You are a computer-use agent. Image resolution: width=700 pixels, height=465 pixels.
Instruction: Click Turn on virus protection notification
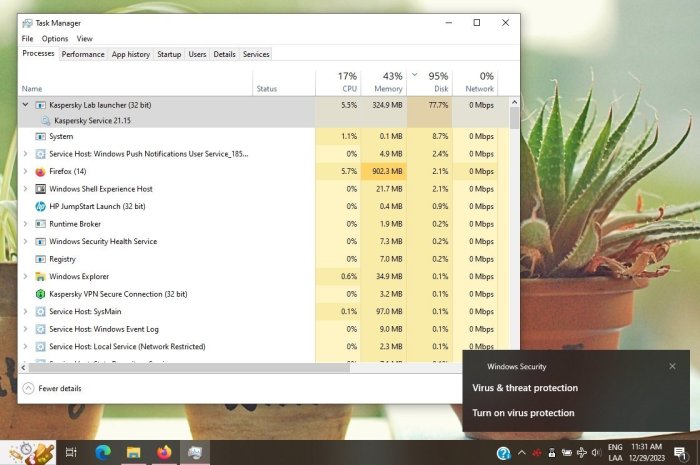pyautogui.click(x=523, y=413)
